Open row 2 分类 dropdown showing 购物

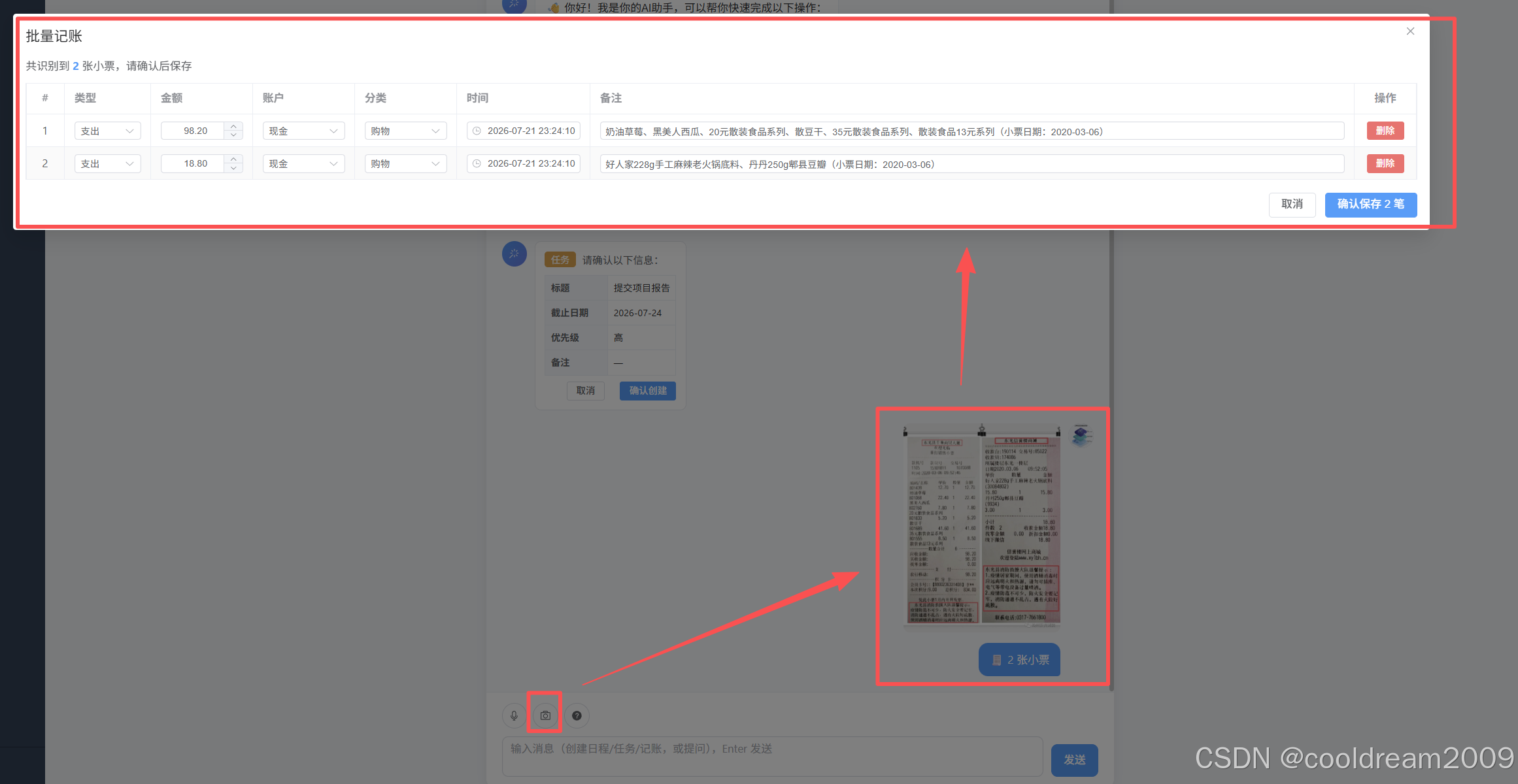pos(405,163)
